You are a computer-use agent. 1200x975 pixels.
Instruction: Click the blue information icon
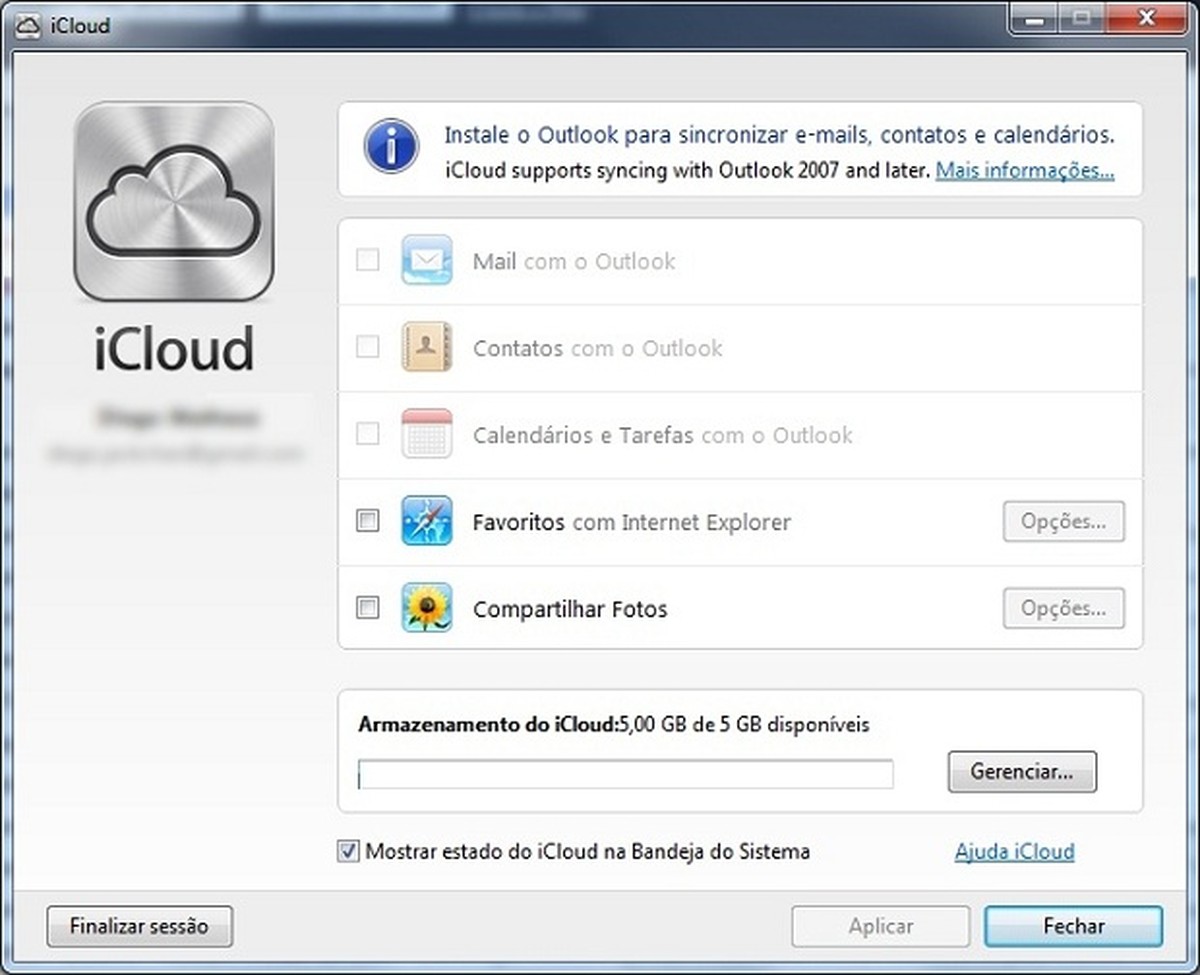tap(392, 147)
